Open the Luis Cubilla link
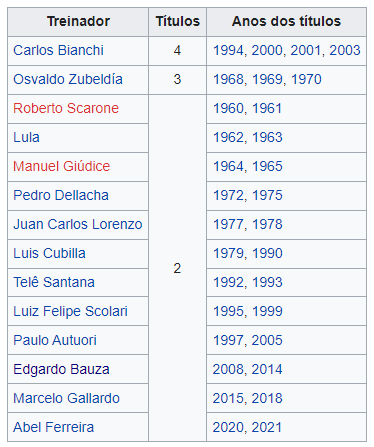This screenshot has width=374, height=447. [x=49, y=253]
